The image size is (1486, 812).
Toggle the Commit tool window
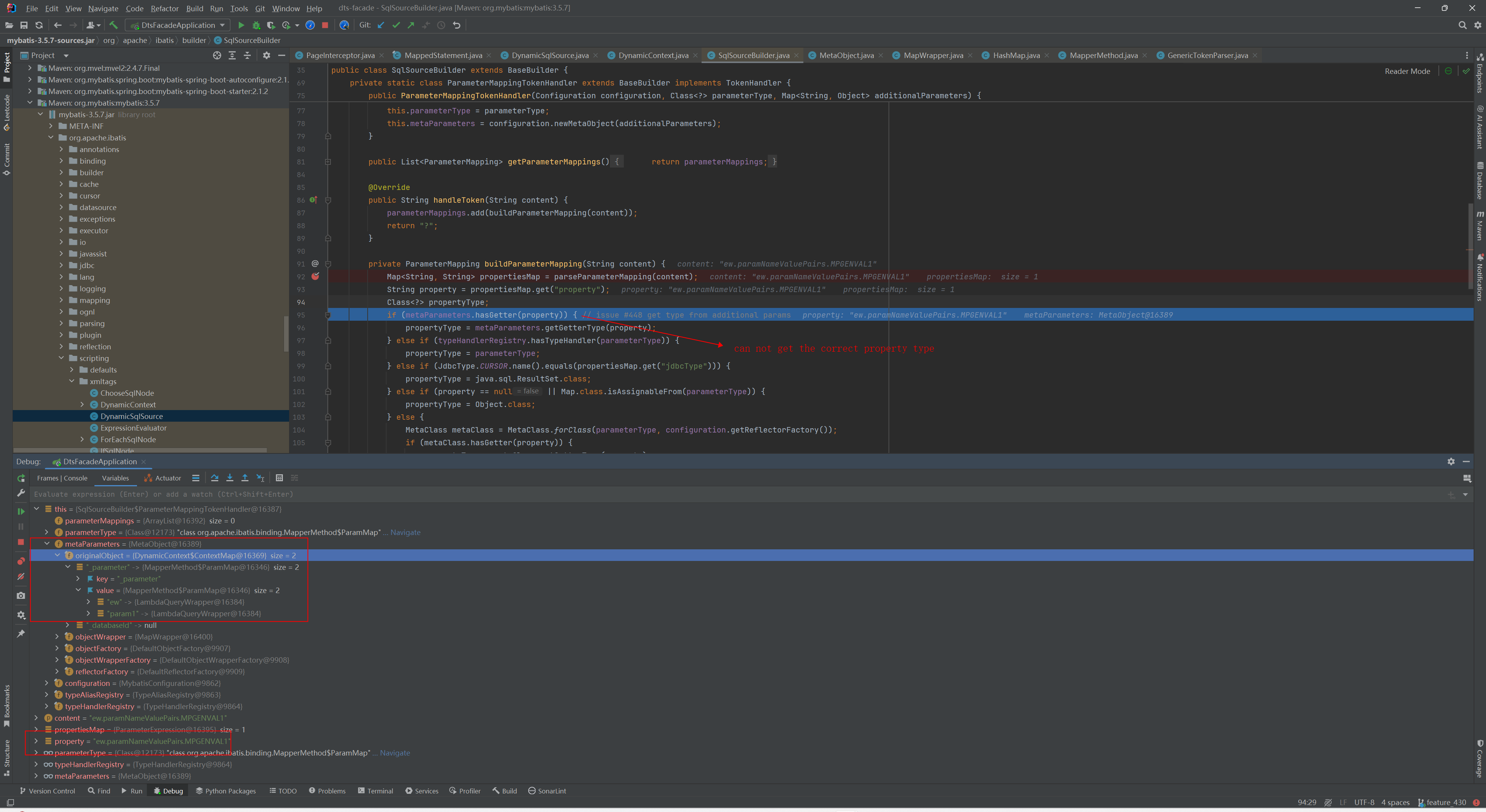[7, 159]
